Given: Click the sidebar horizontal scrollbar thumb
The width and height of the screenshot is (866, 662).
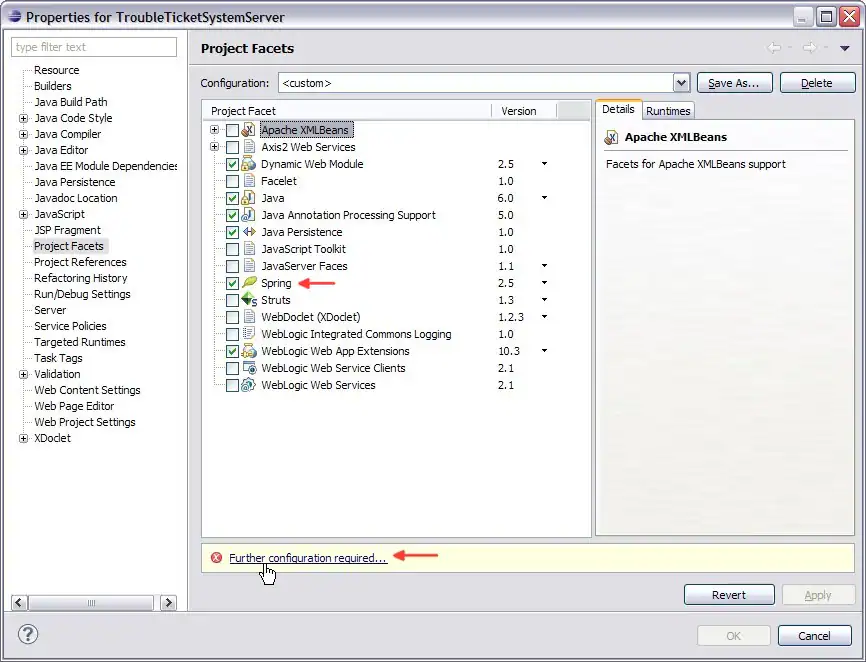Looking at the screenshot, I should (91, 602).
